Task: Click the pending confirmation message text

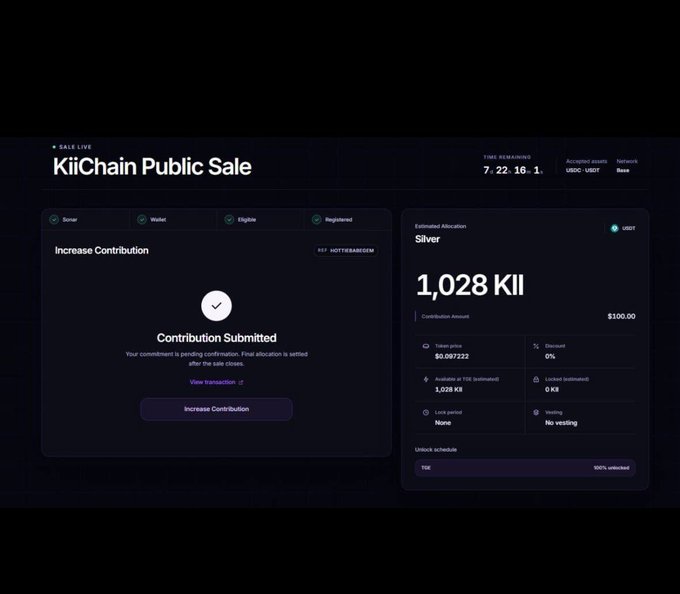Action: click(x=216, y=359)
